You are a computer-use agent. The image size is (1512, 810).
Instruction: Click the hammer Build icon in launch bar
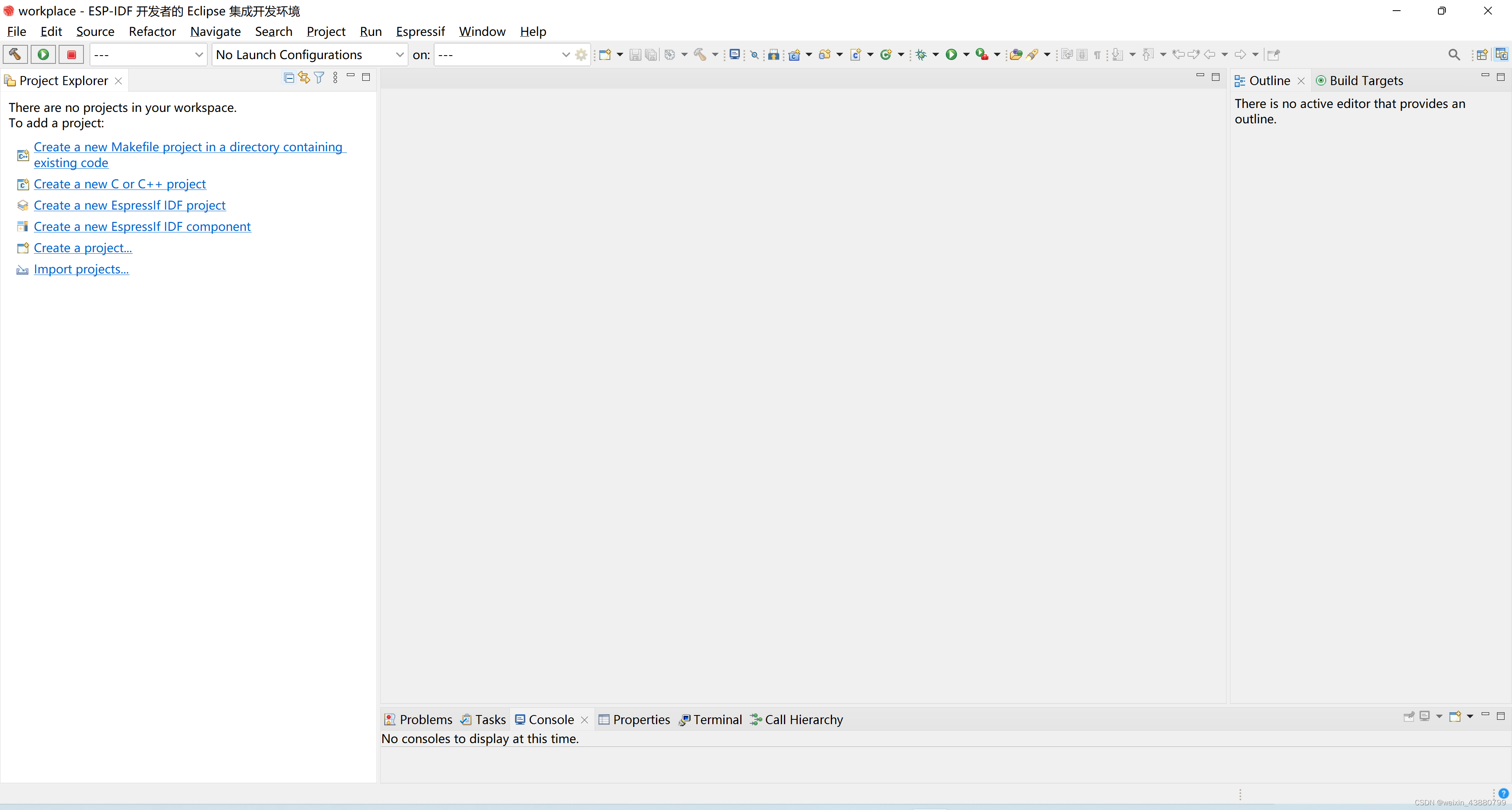(15, 55)
